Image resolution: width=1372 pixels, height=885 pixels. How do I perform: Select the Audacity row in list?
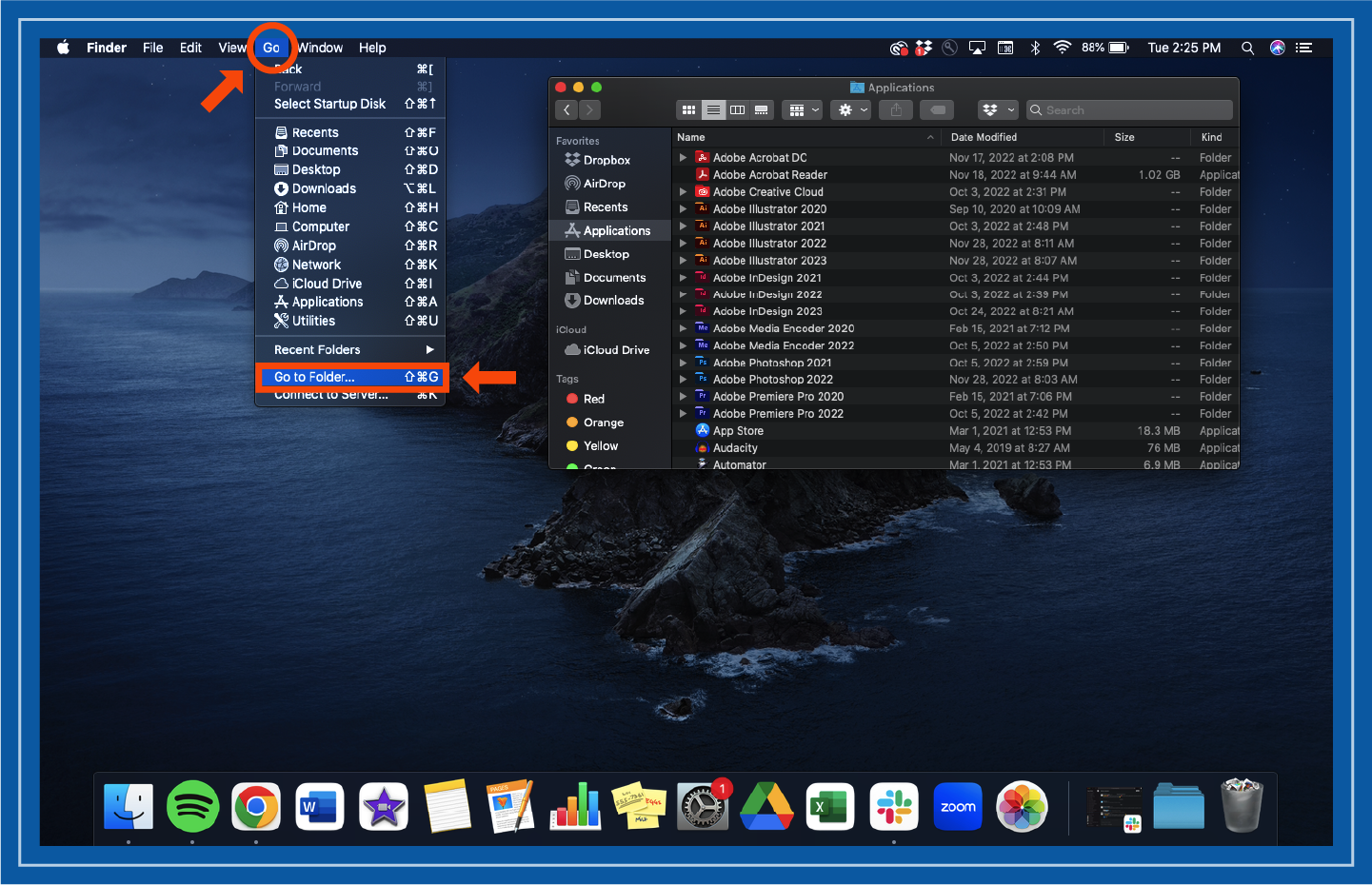(956, 448)
